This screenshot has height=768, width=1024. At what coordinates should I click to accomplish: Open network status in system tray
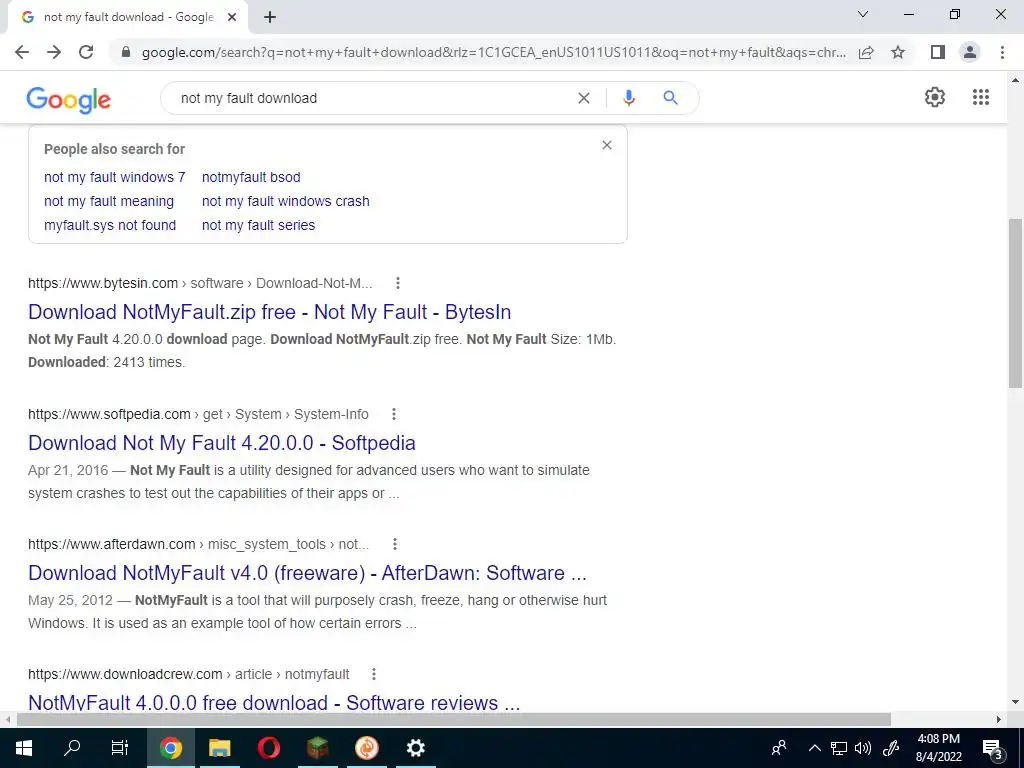coord(839,748)
